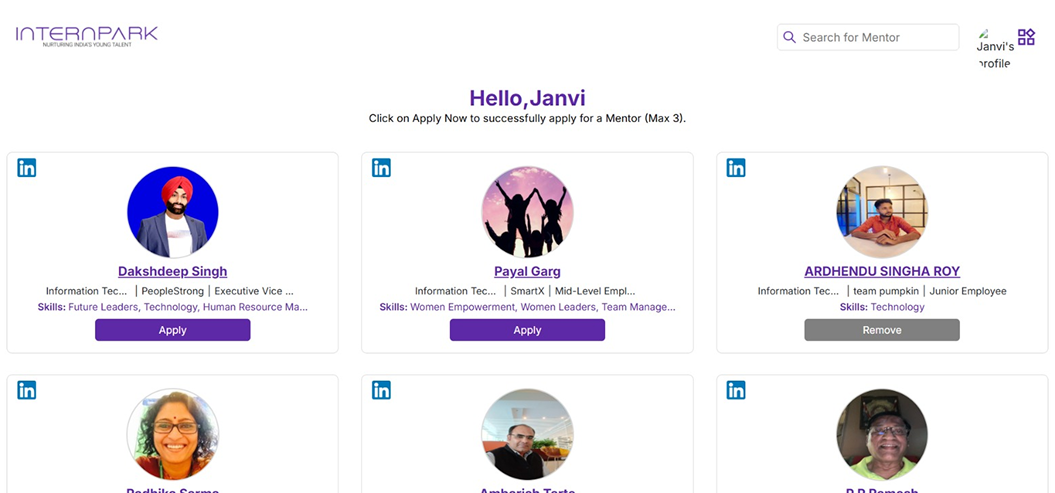Click Payal Garg's silhouette profile photo
The image size is (1055, 493).
[527, 212]
